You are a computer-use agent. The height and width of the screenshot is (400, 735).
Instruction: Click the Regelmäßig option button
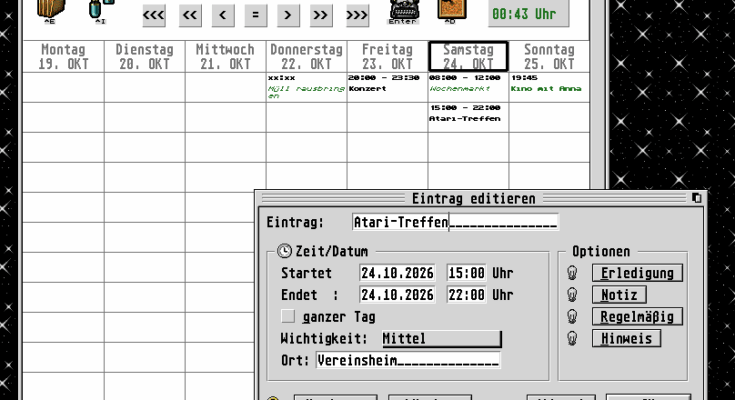637,317
